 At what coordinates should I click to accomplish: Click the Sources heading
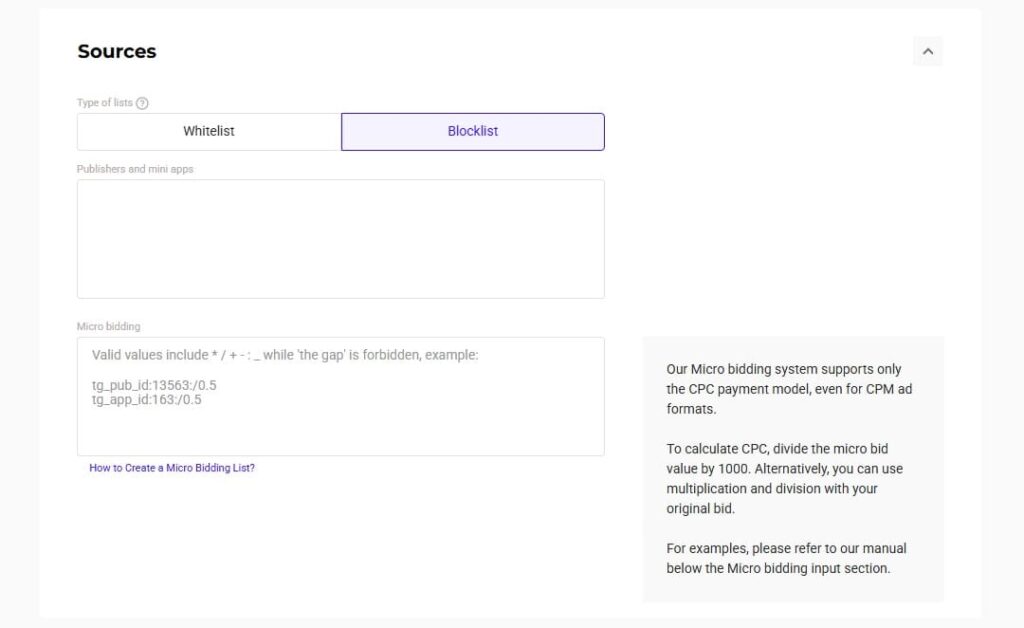pyautogui.click(x=117, y=52)
